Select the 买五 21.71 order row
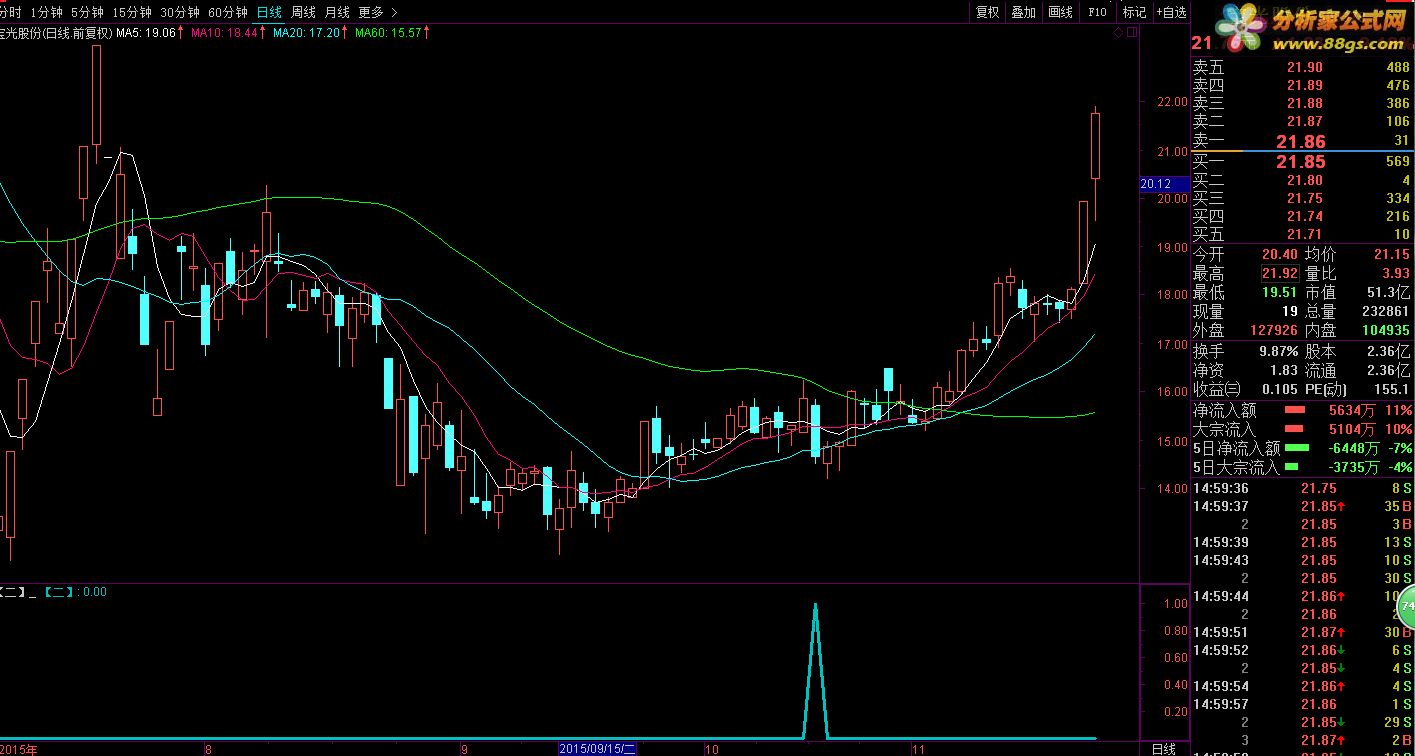The width and height of the screenshot is (1415, 756). 1302,234
